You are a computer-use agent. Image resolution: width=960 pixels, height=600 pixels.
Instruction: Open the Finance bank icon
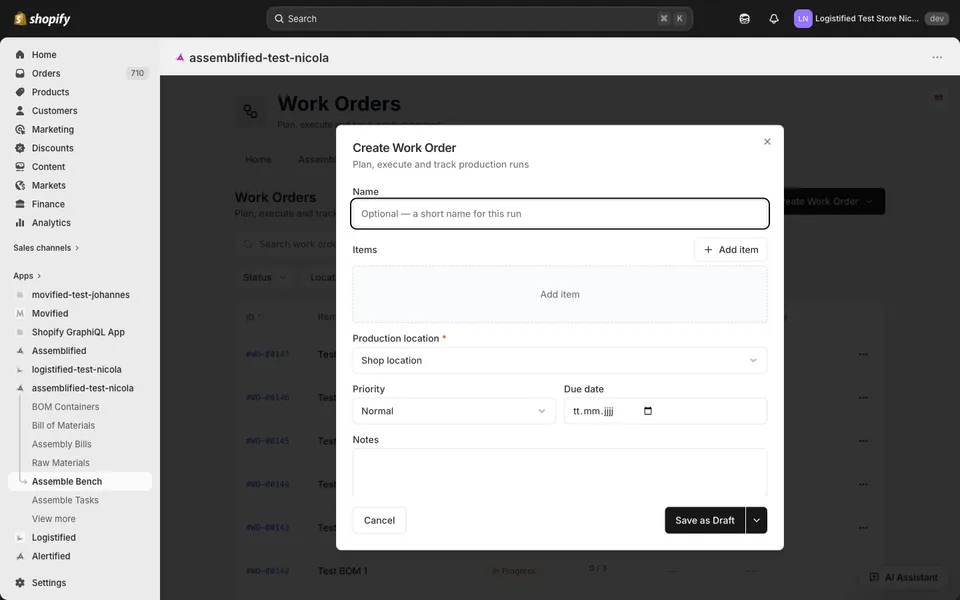coord(20,204)
